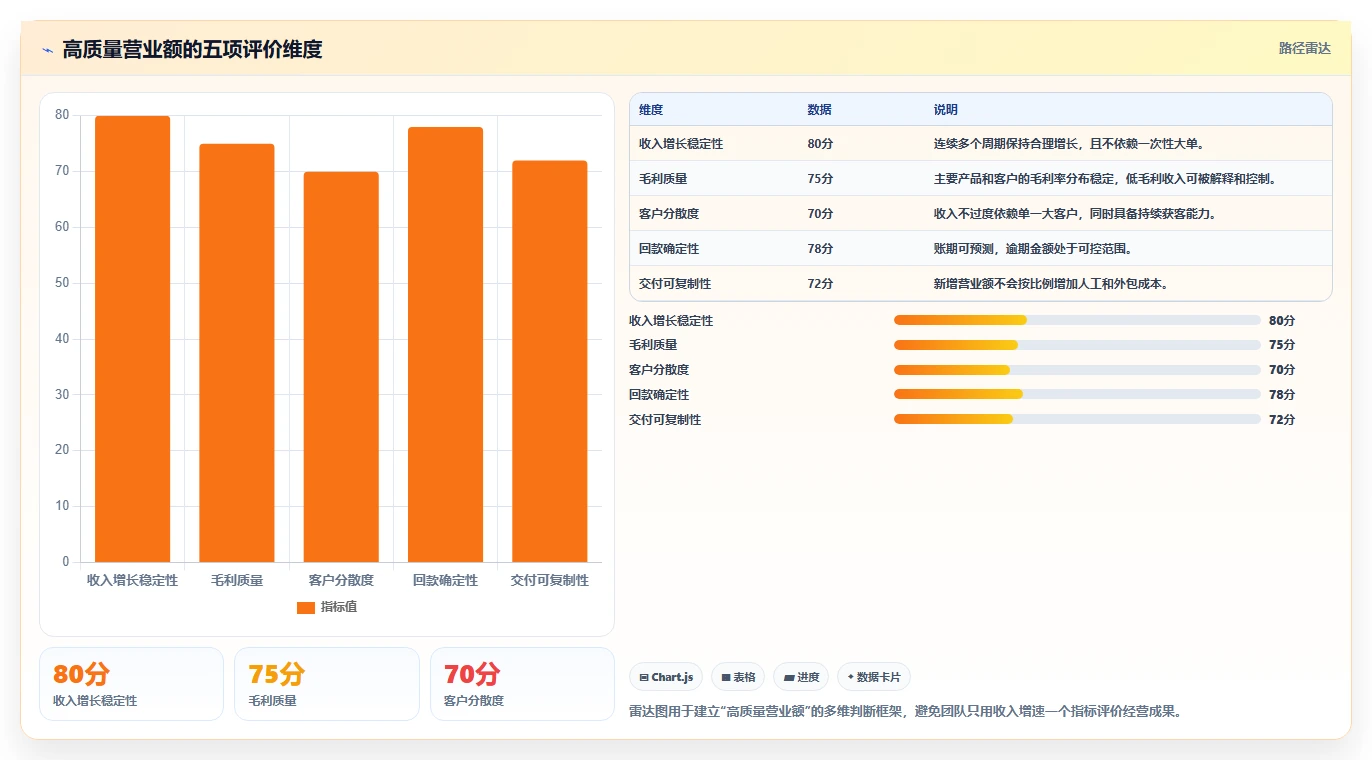Viewport: 1372px width, 760px height.
Task: Click the 75分 cell in the table
Action: (x=820, y=179)
